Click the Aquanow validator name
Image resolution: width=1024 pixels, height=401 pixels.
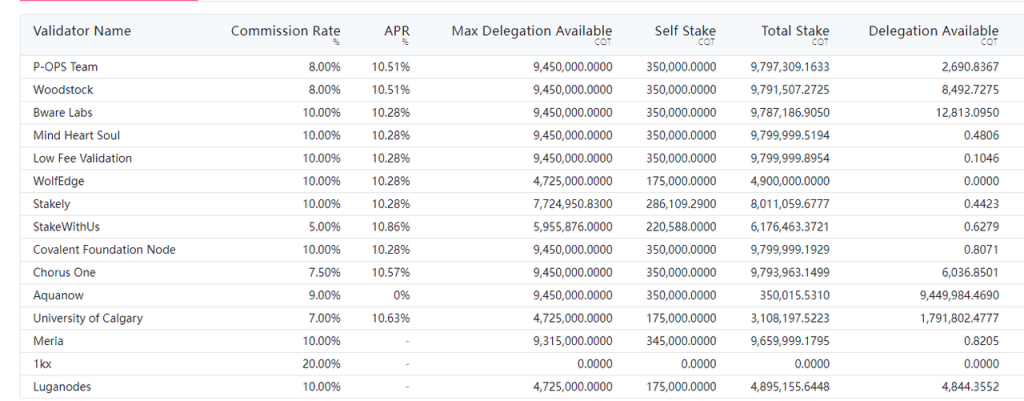57,295
